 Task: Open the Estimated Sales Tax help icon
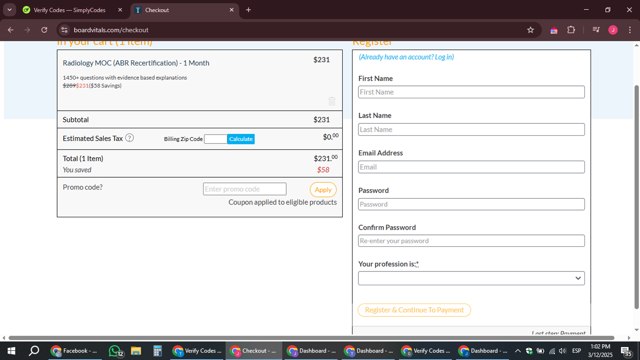coord(129,138)
